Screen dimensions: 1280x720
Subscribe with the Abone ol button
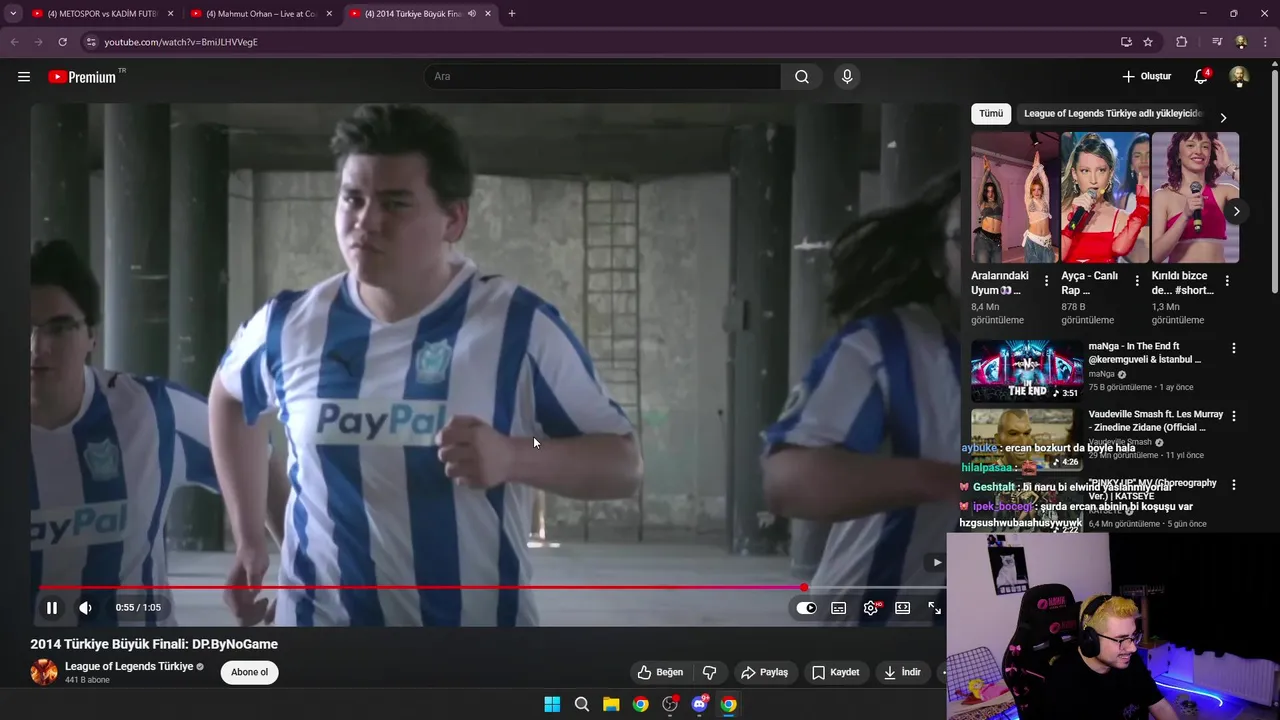coord(250,672)
